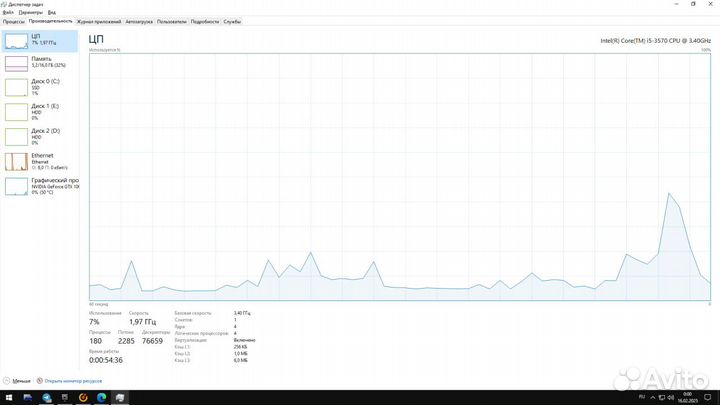Click the Windows Start button
This screenshot has height=405, width=720.
pyautogui.click(x=8, y=398)
